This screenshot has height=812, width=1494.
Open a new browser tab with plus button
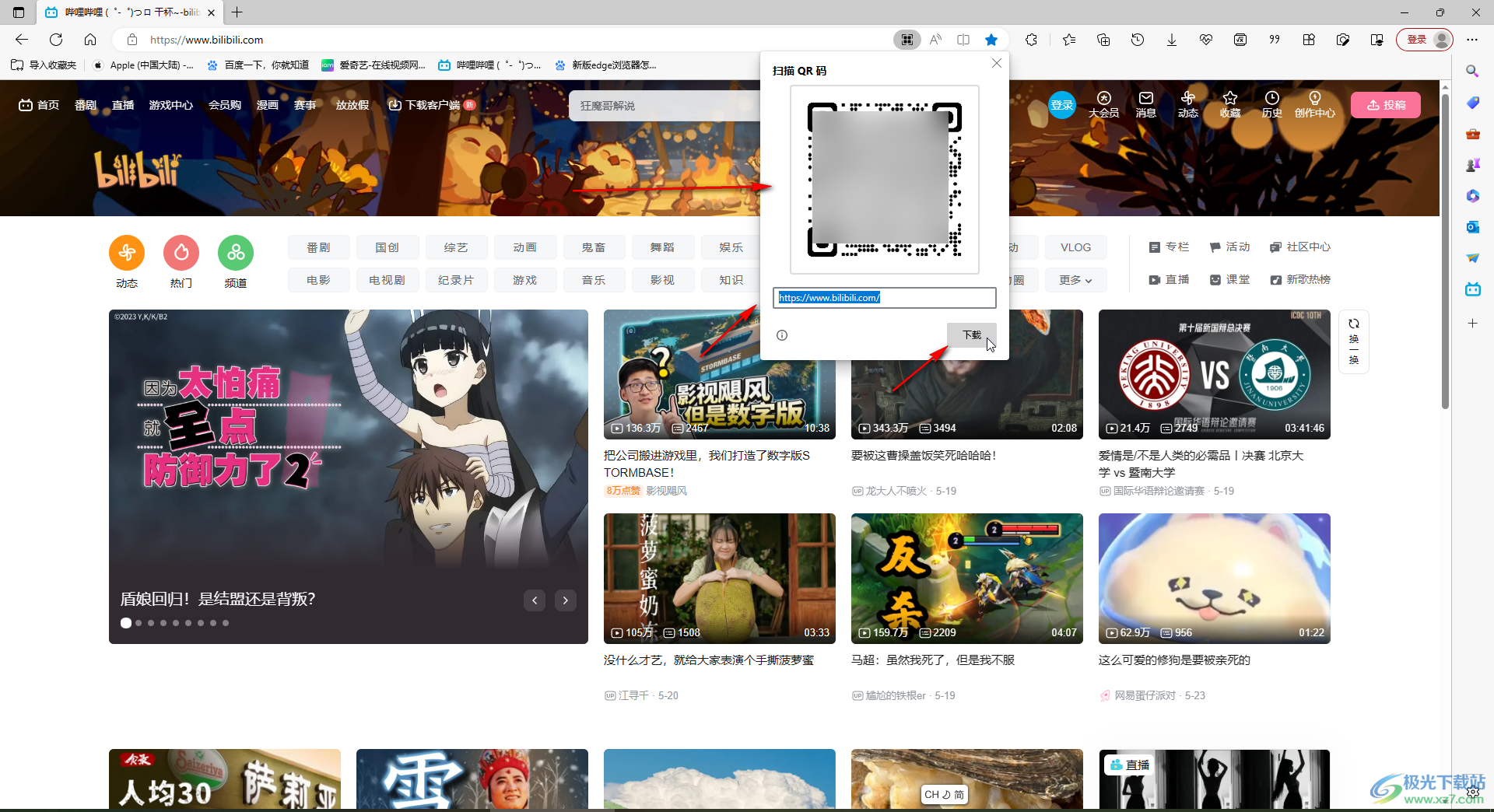click(237, 12)
